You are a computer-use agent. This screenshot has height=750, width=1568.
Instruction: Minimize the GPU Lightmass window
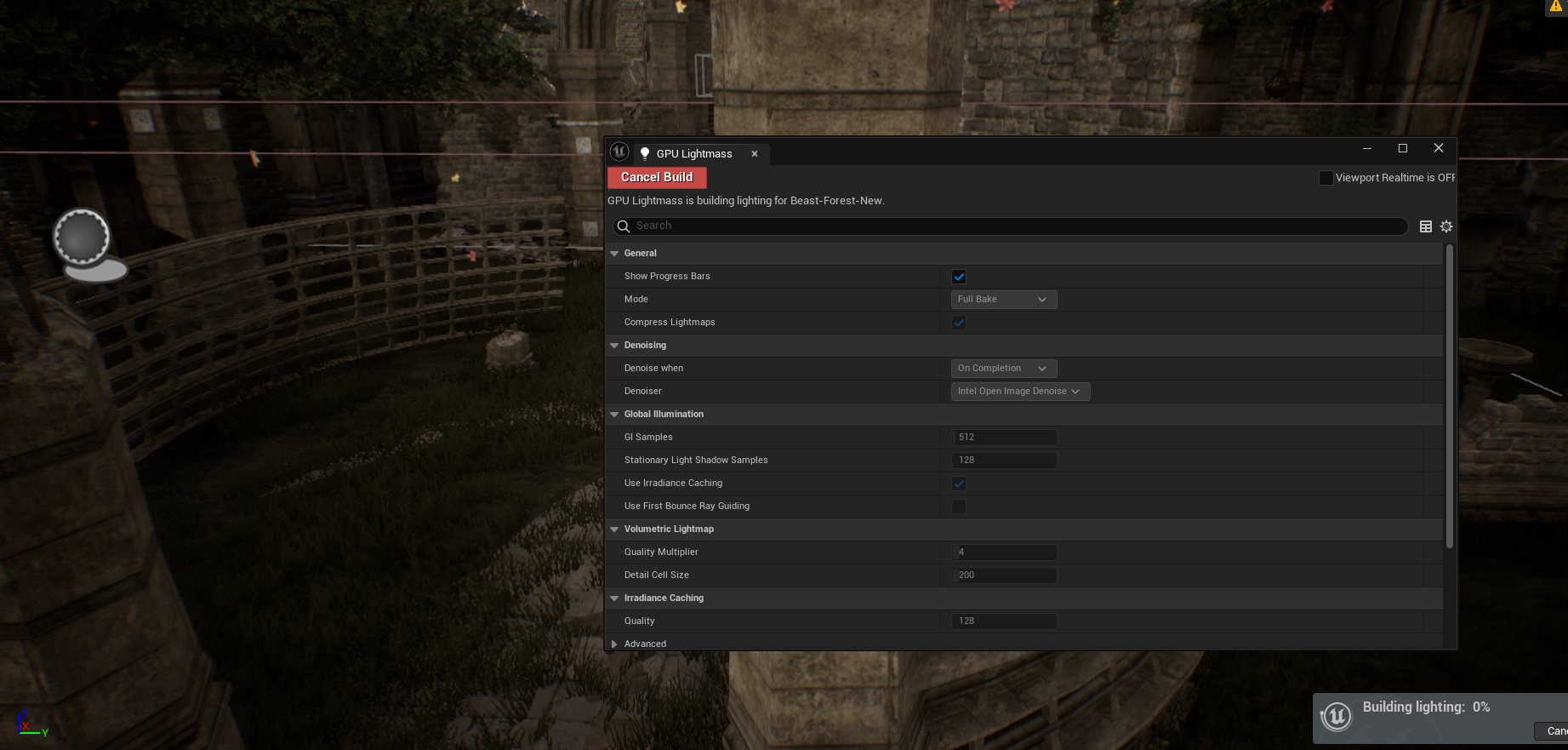pos(1367,148)
